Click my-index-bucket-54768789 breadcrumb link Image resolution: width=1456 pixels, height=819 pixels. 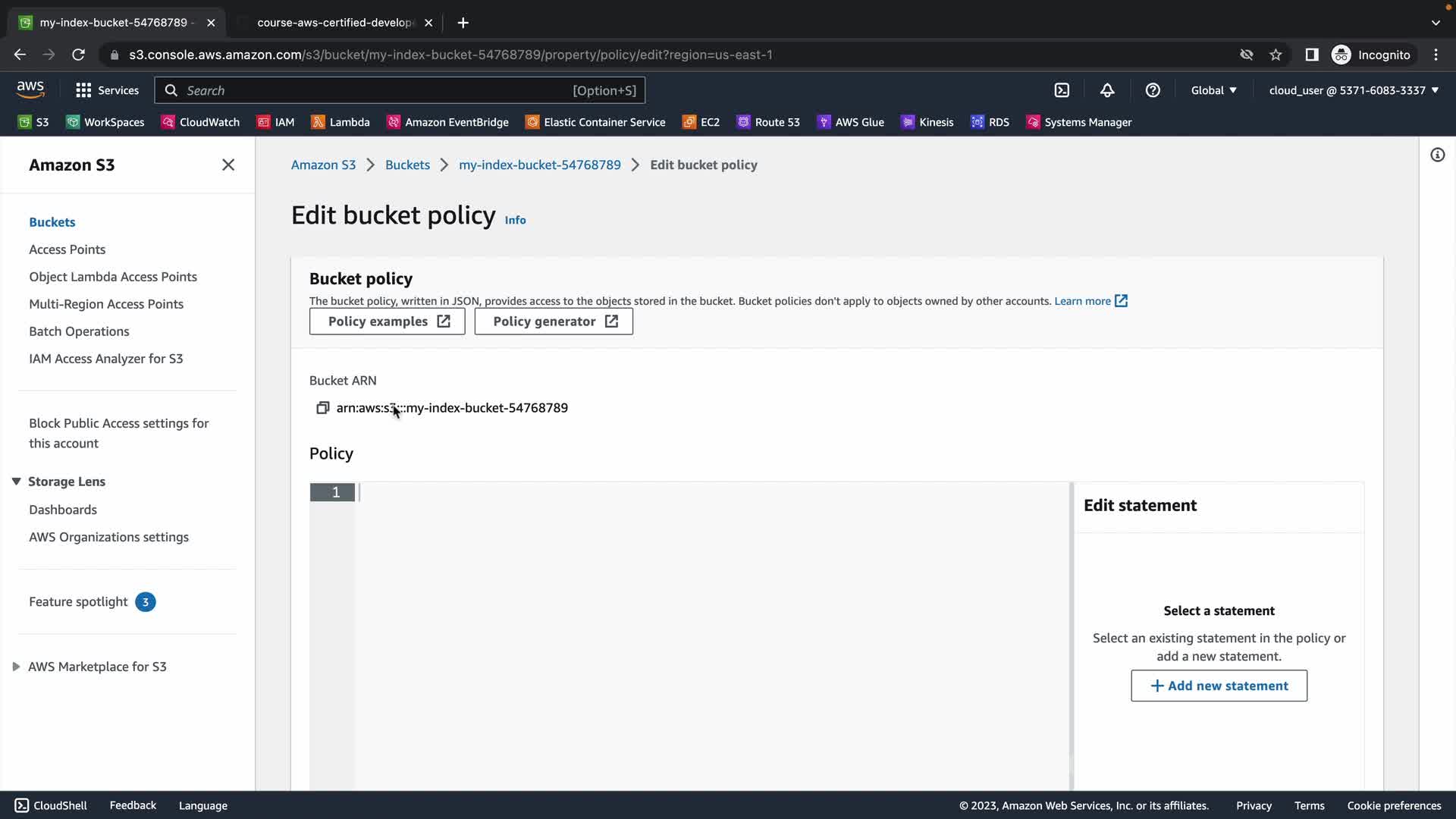click(539, 165)
